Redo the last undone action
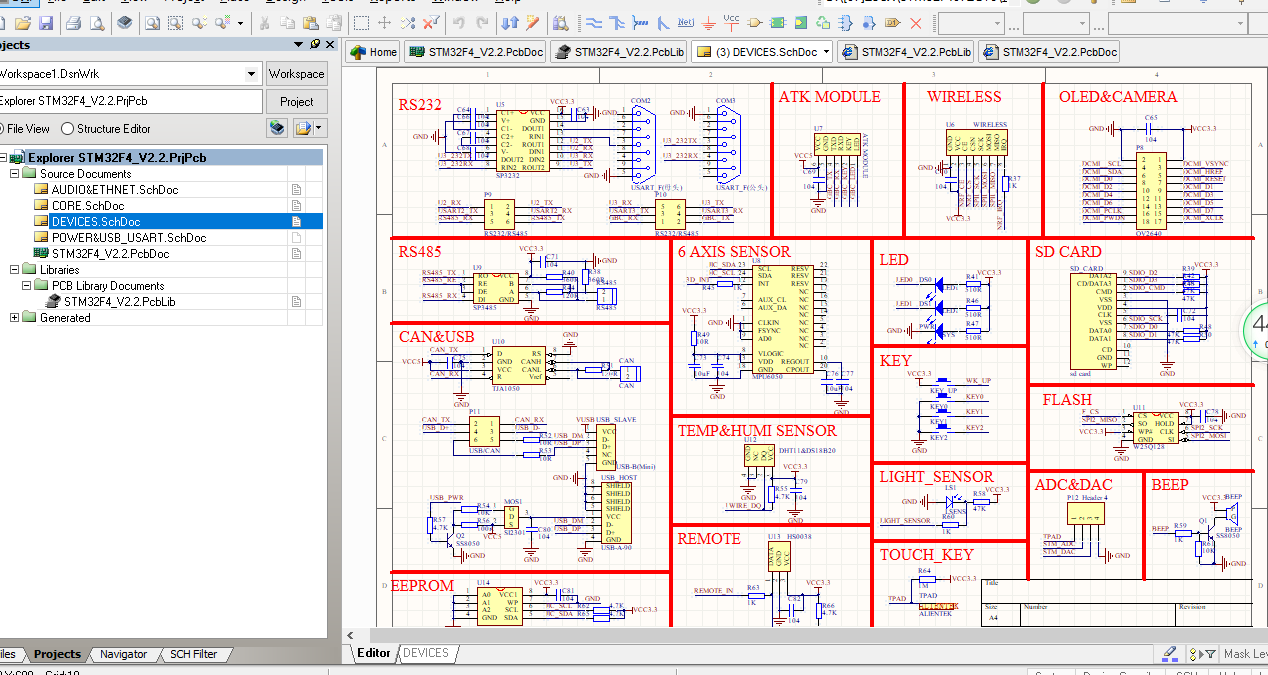The width and height of the screenshot is (1268, 675). click(x=482, y=22)
